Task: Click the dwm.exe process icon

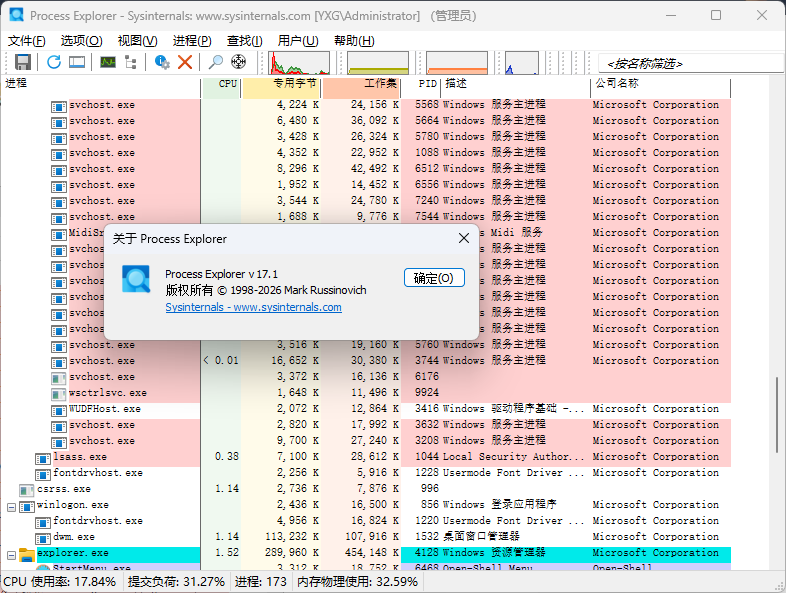Action: point(43,538)
